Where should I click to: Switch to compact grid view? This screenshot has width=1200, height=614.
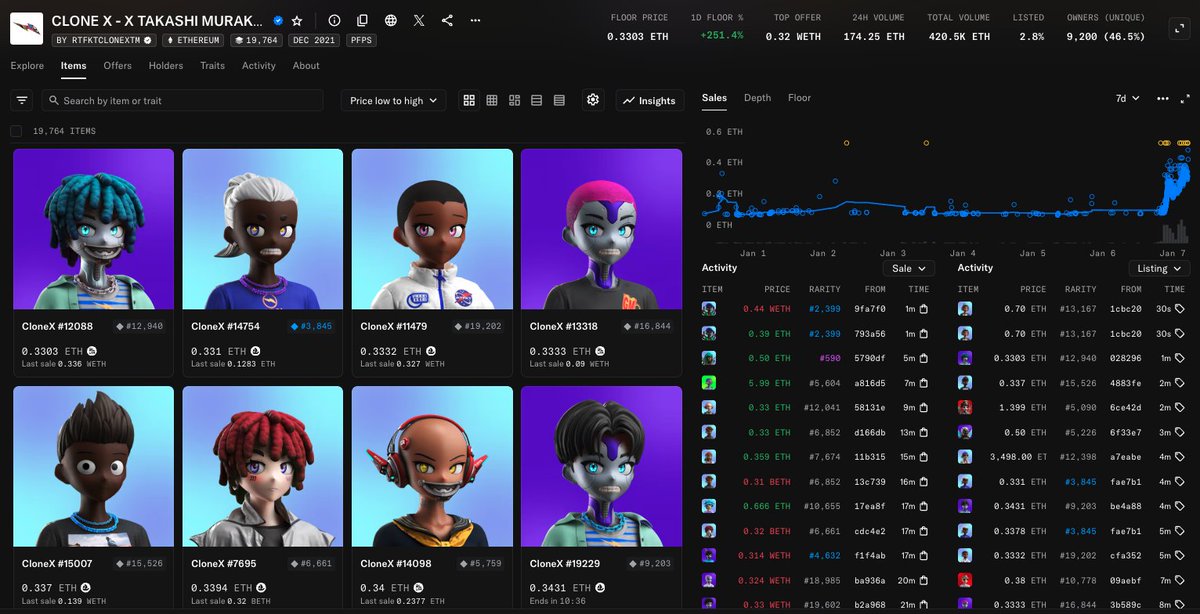click(492, 100)
